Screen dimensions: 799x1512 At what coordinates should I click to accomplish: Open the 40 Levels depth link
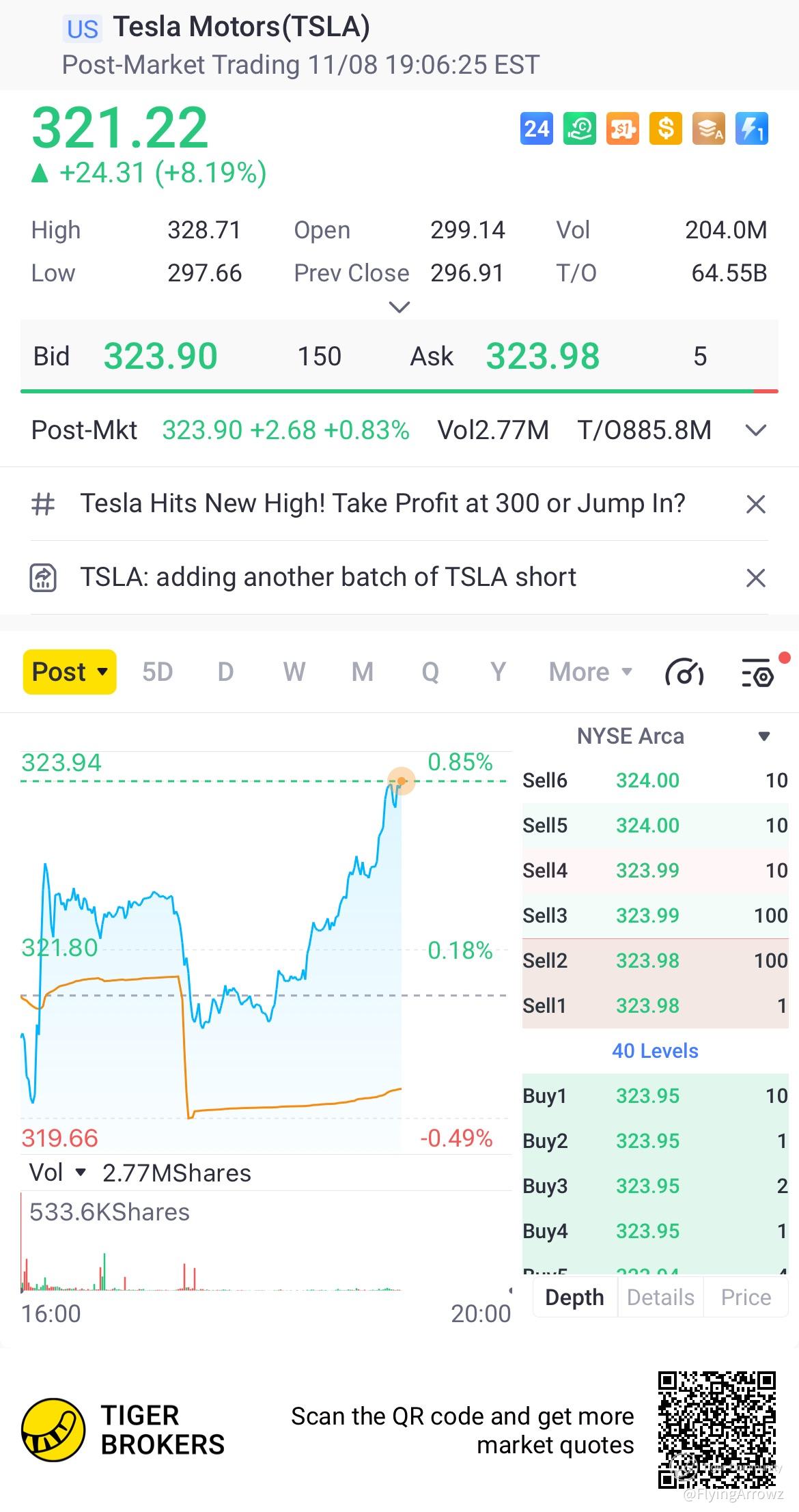pos(655,1051)
